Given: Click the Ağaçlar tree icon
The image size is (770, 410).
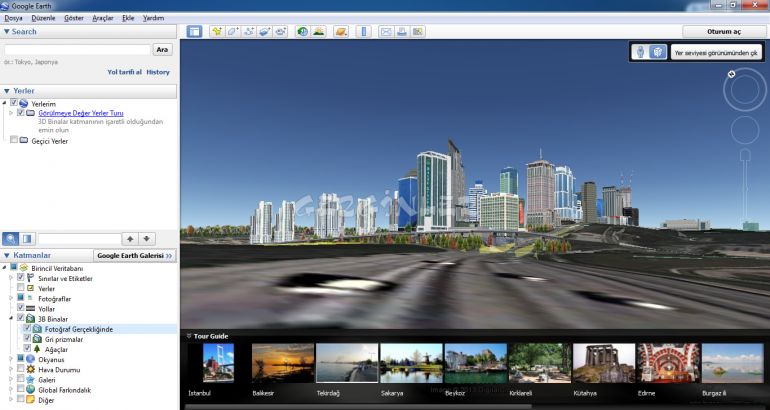Looking at the screenshot, I should (37, 349).
